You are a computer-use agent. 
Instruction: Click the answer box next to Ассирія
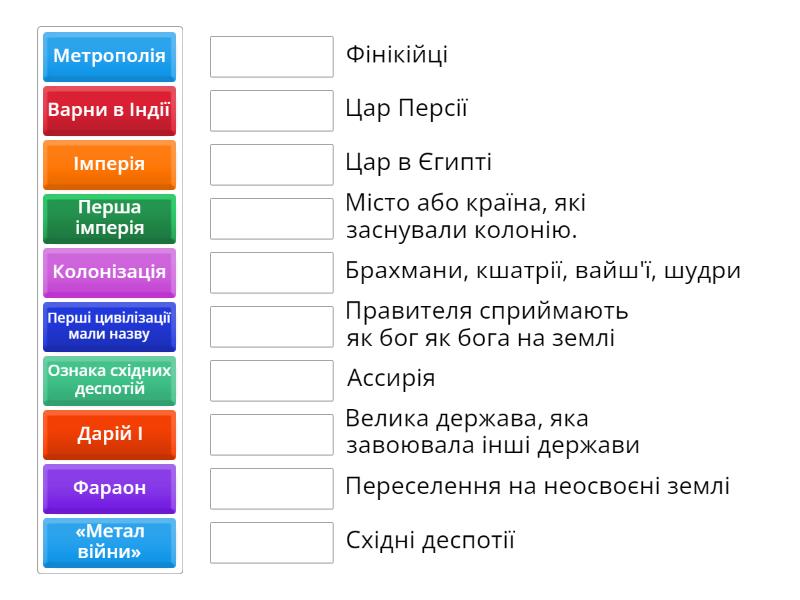tap(272, 381)
